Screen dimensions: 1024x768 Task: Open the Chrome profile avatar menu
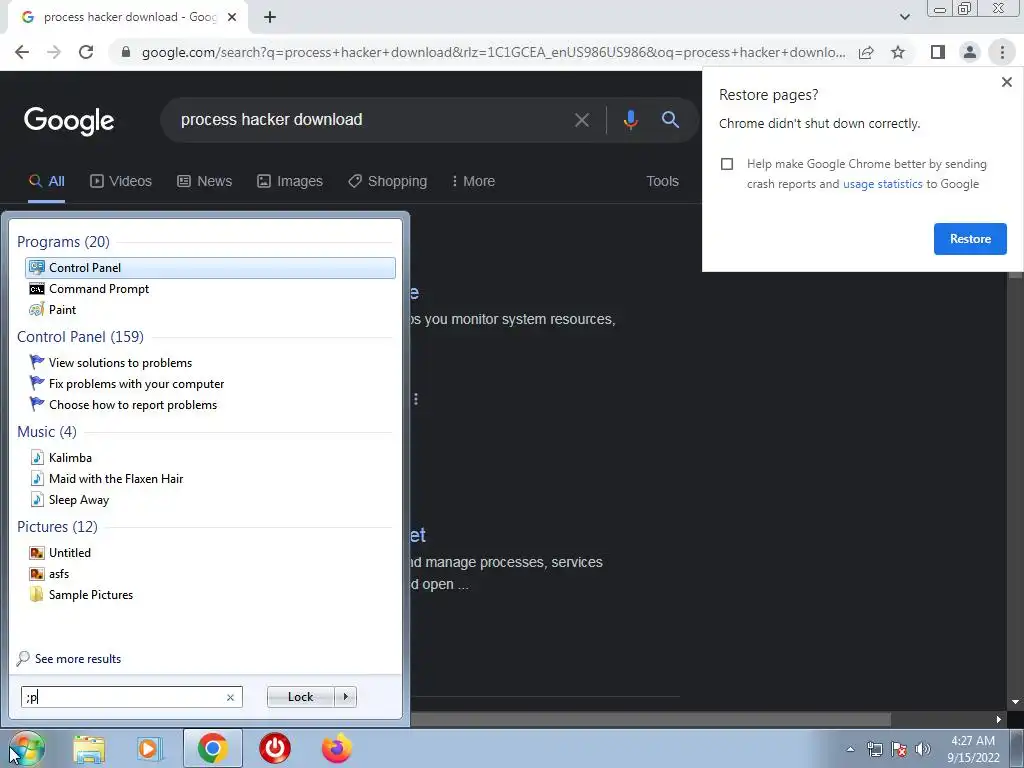tap(970, 52)
